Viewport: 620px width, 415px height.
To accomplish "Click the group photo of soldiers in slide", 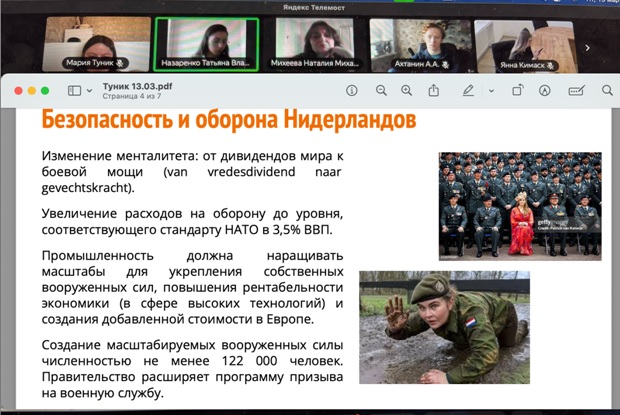I will tap(520, 205).
